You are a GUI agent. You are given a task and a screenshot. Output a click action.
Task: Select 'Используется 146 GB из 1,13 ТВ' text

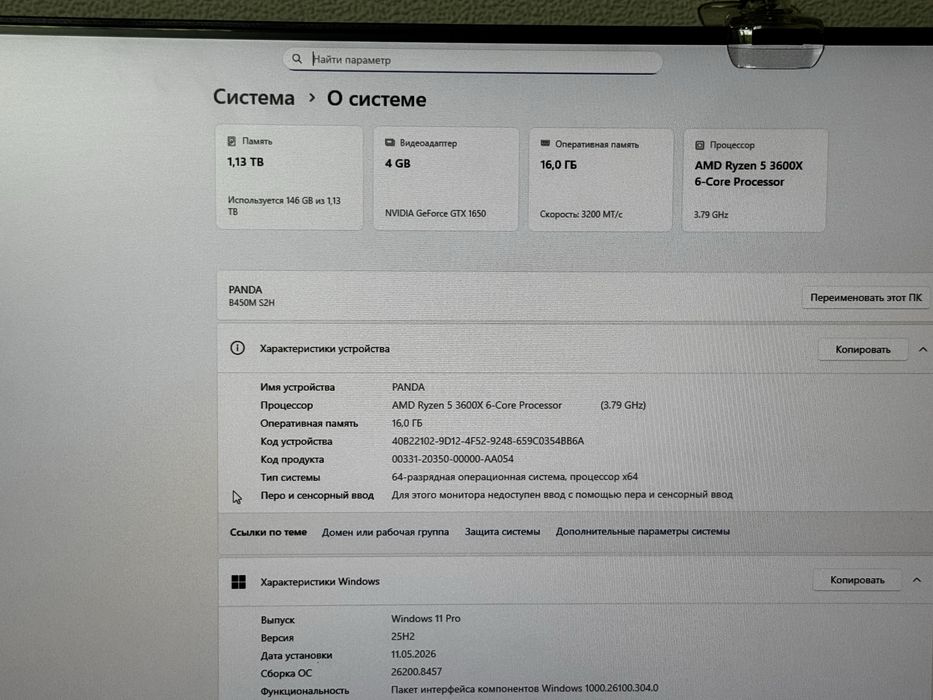coord(284,206)
